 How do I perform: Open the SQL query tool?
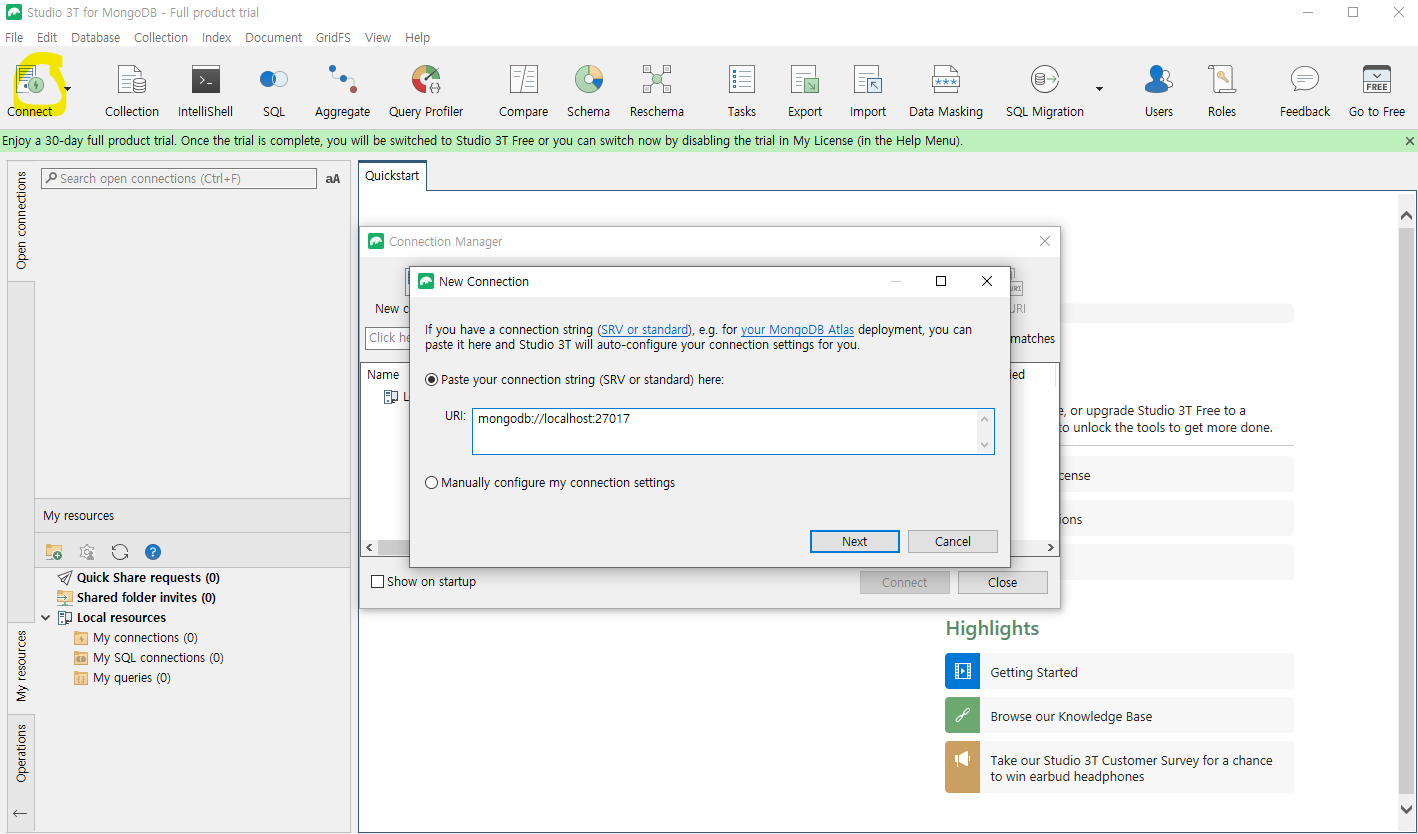click(x=274, y=91)
